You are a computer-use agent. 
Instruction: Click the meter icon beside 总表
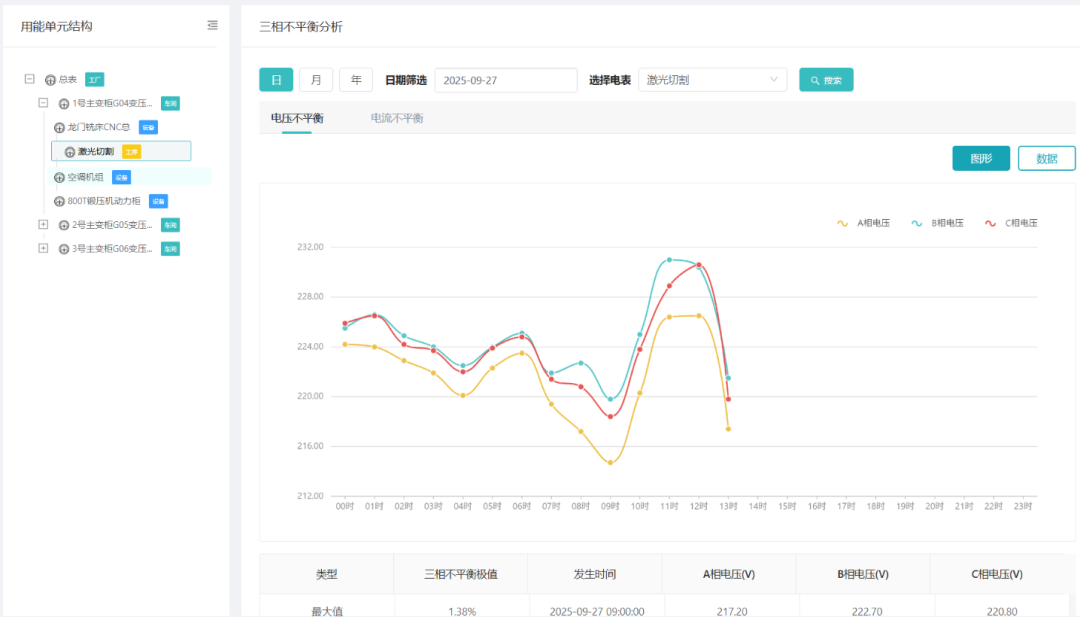[51, 80]
